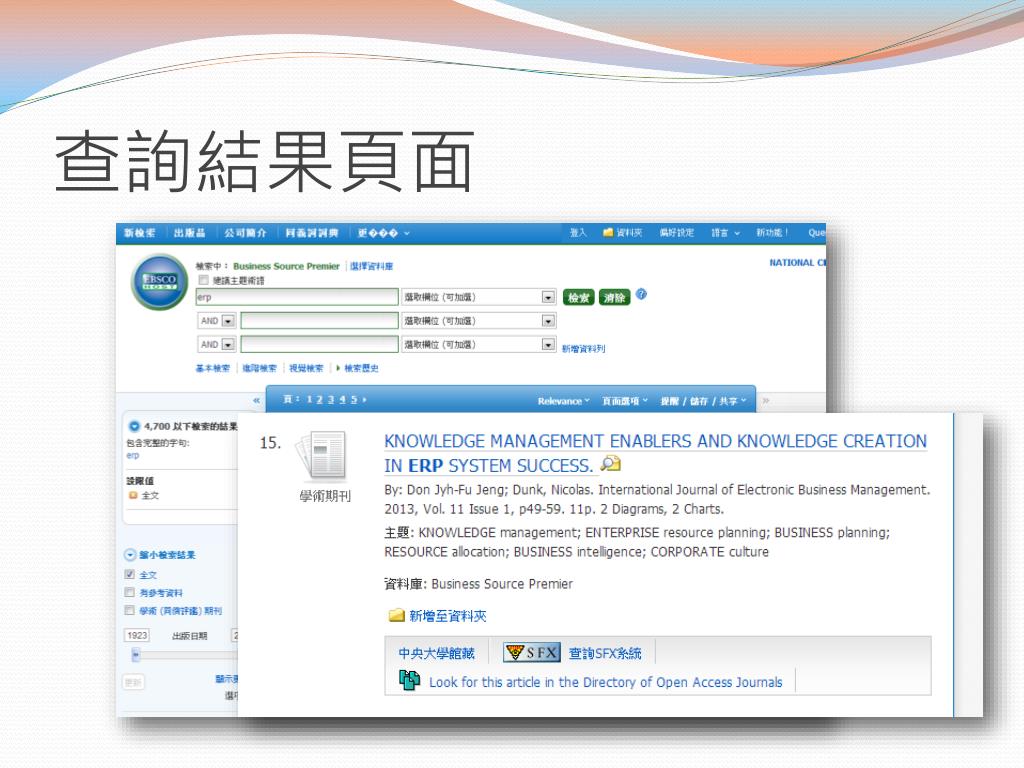Viewport: 1024px width, 768px height.
Task: Open the 語言 language dropdown
Action: point(726,232)
